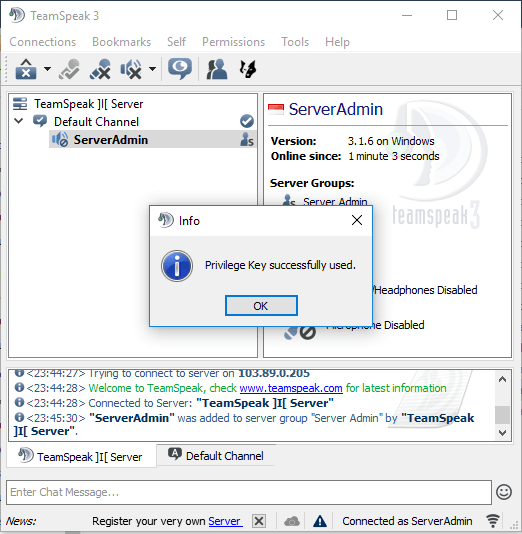Click the dark wolf-head toolbar icon

248,69
